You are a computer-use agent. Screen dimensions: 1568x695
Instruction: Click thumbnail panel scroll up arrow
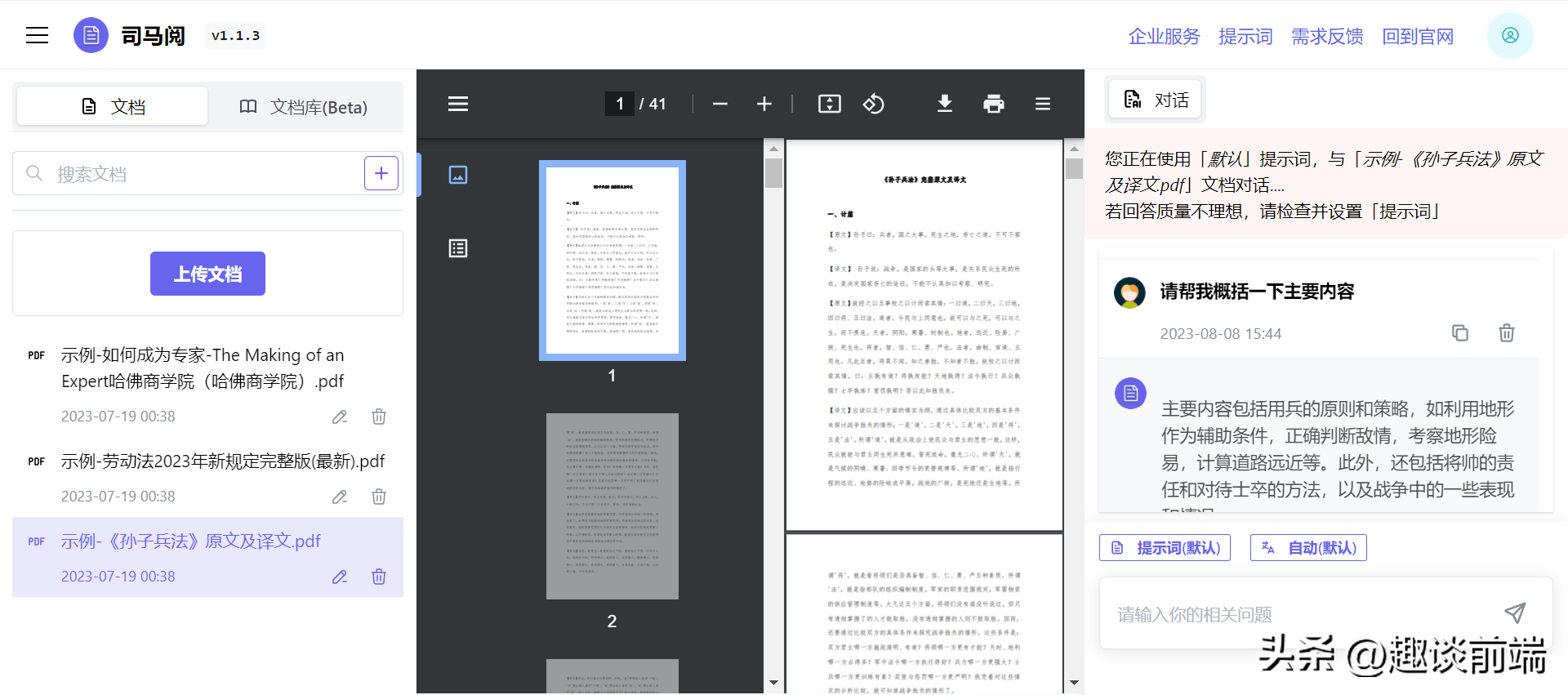(773, 149)
